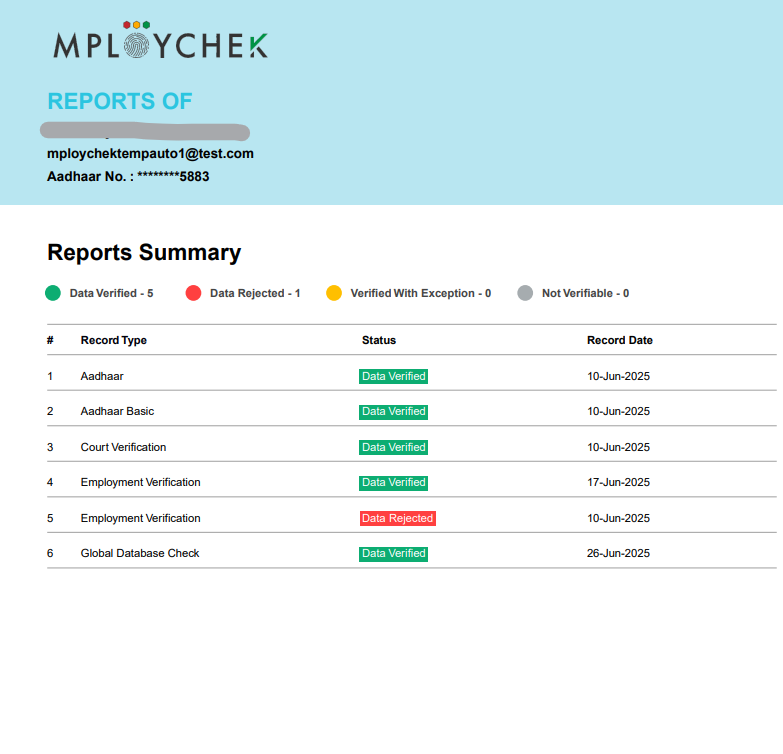
Task: Click the Record Type column header
Action: pos(113,340)
